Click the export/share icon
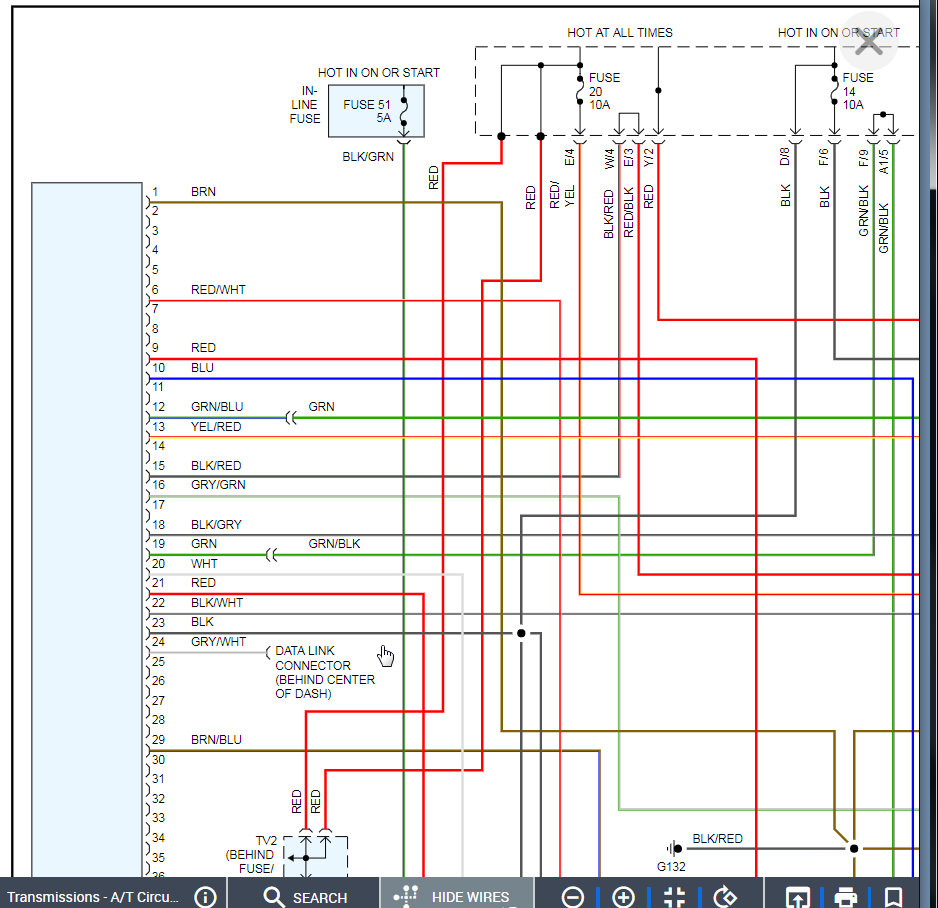 (797, 896)
